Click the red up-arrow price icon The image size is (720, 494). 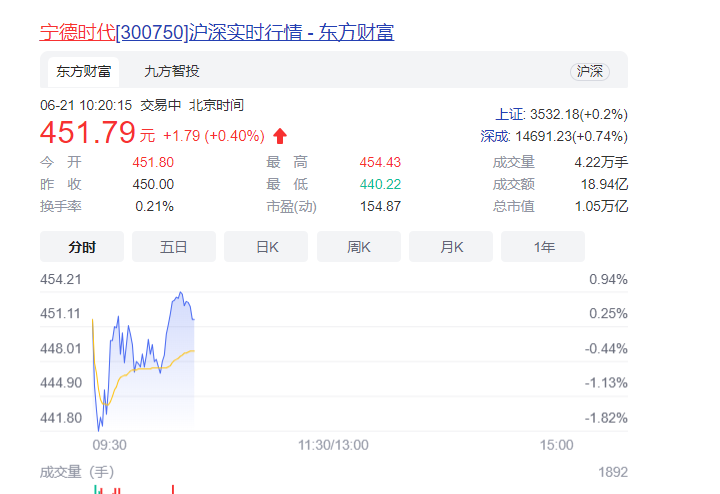click(x=280, y=136)
